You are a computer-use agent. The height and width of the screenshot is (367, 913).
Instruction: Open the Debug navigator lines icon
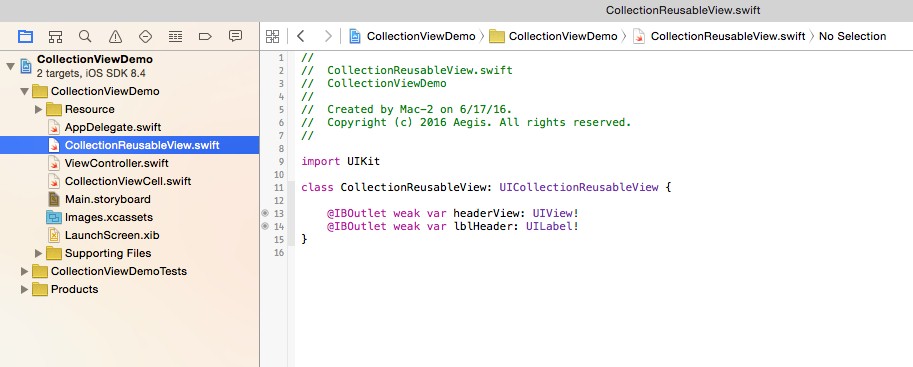pyautogui.click(x=175, y=37)
